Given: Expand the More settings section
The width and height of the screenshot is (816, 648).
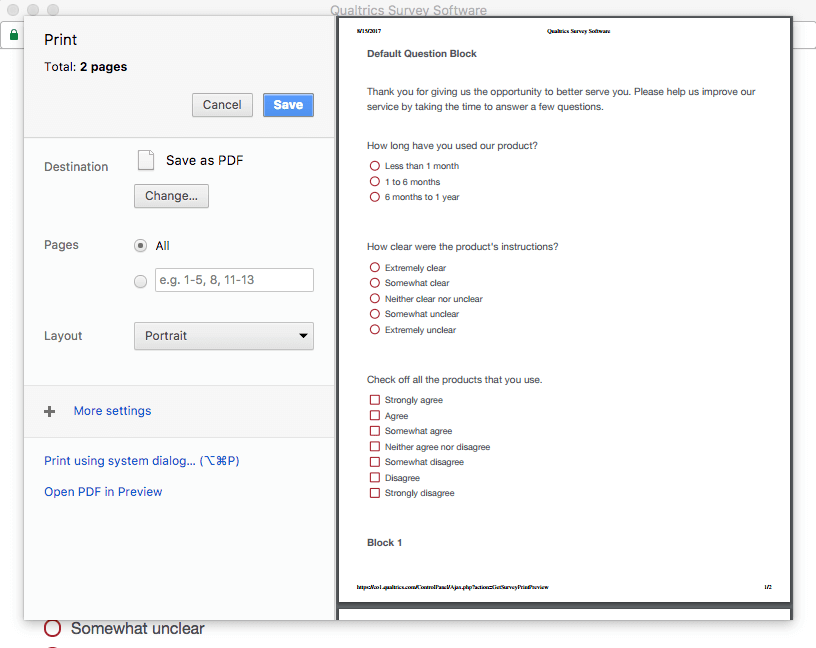Looking at the screenshot, I should click(x=112, y=410).
